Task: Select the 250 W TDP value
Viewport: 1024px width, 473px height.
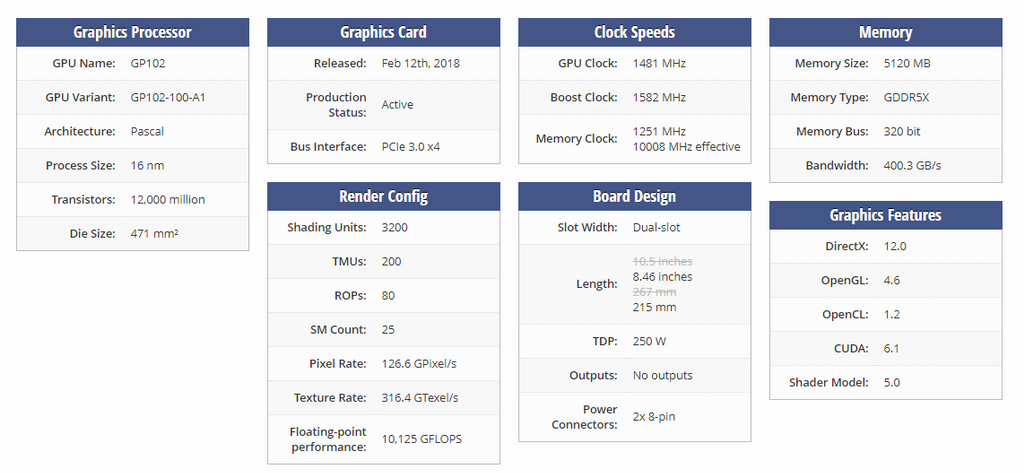Action: click(x=649, y=341)
